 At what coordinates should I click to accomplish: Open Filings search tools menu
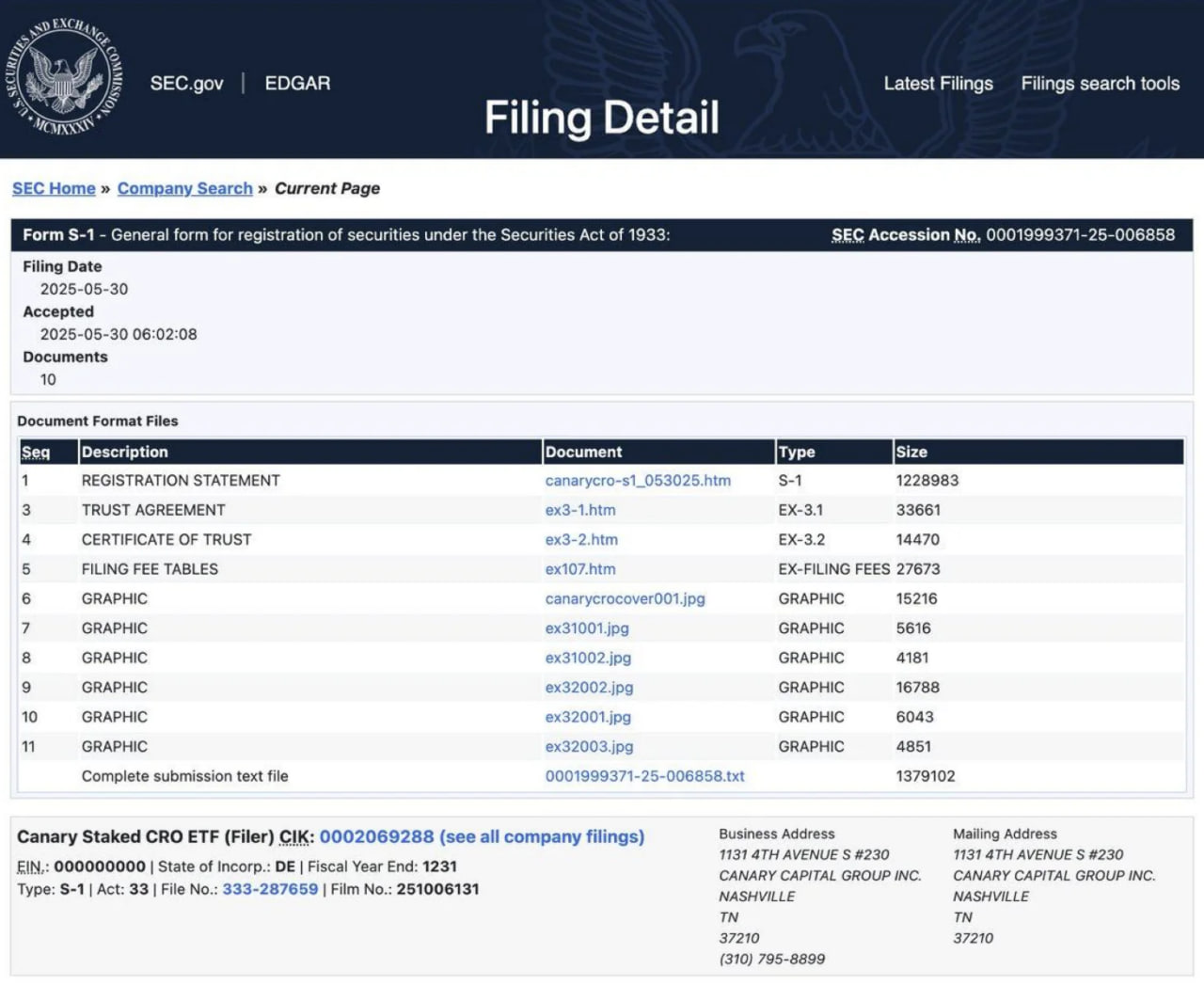[1100, 84]
